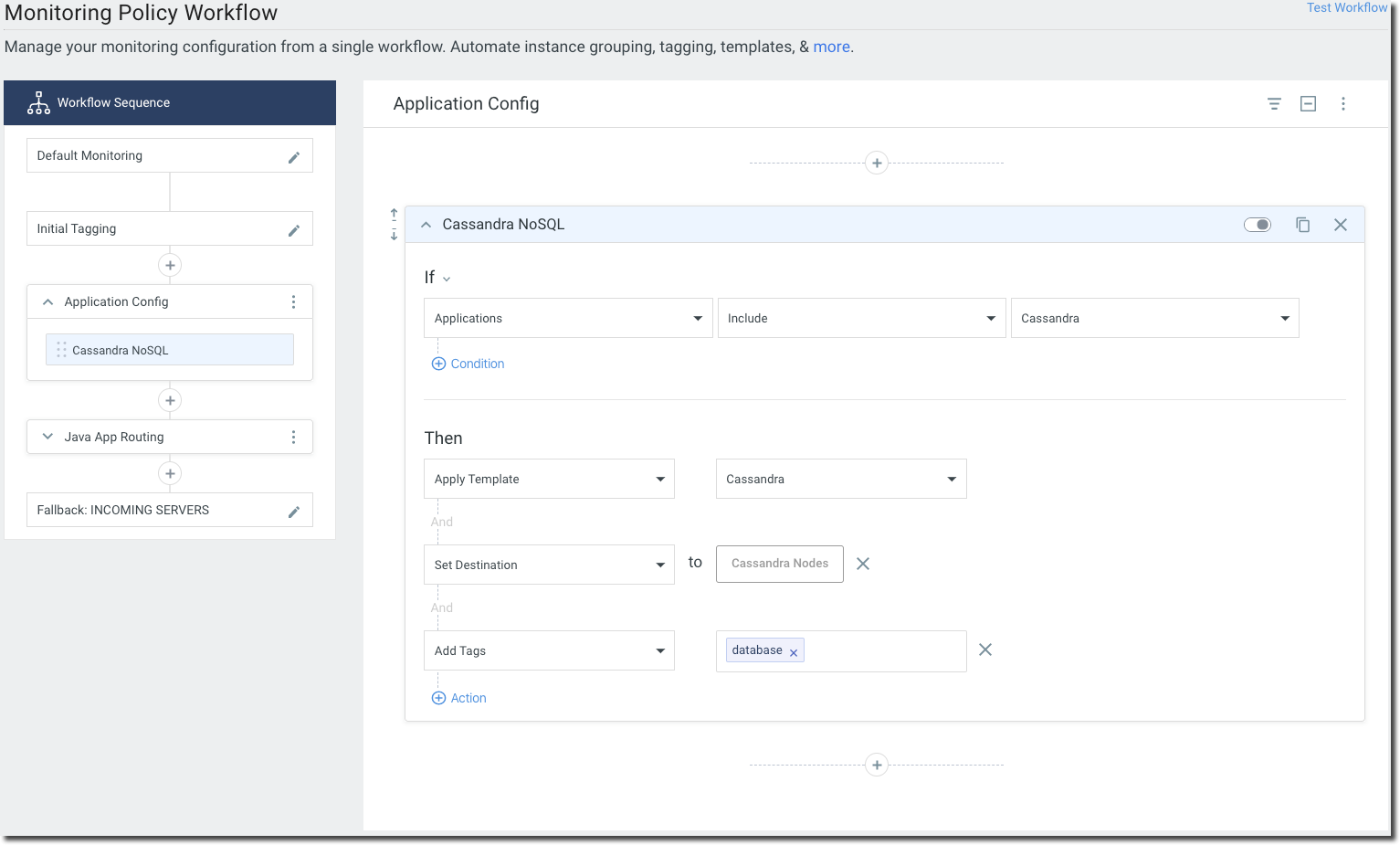
Task: Expand the Java App Routing step
Action: [47, 437]
